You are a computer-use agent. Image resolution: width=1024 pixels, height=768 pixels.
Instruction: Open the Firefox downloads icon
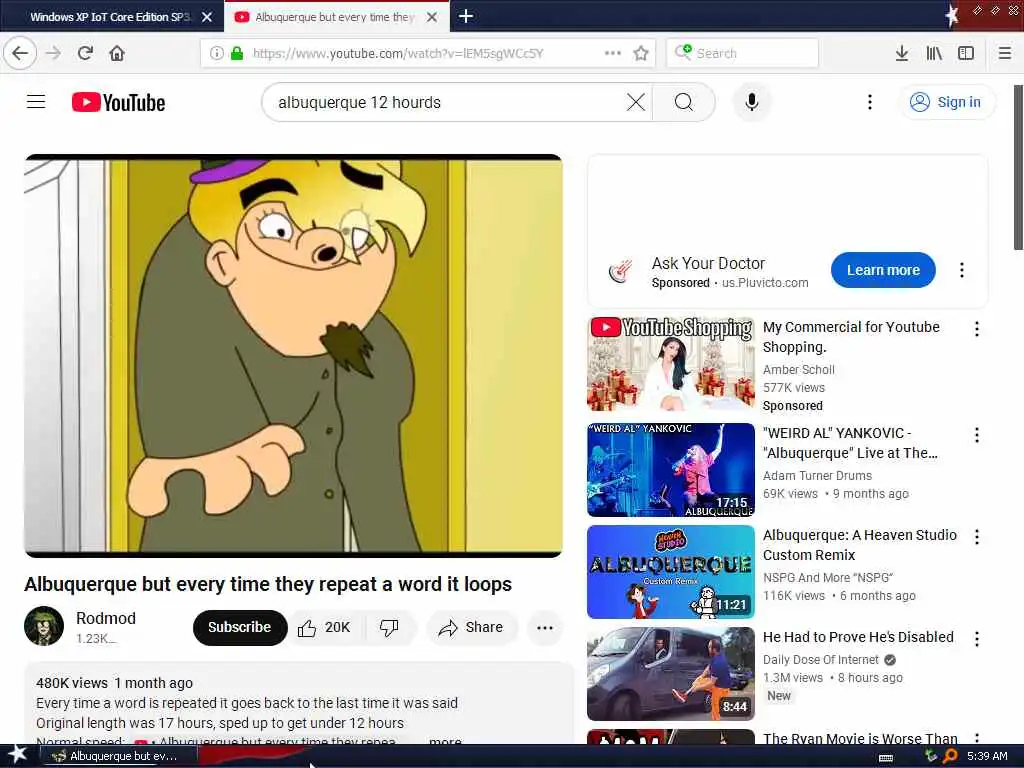pos(902,53)
